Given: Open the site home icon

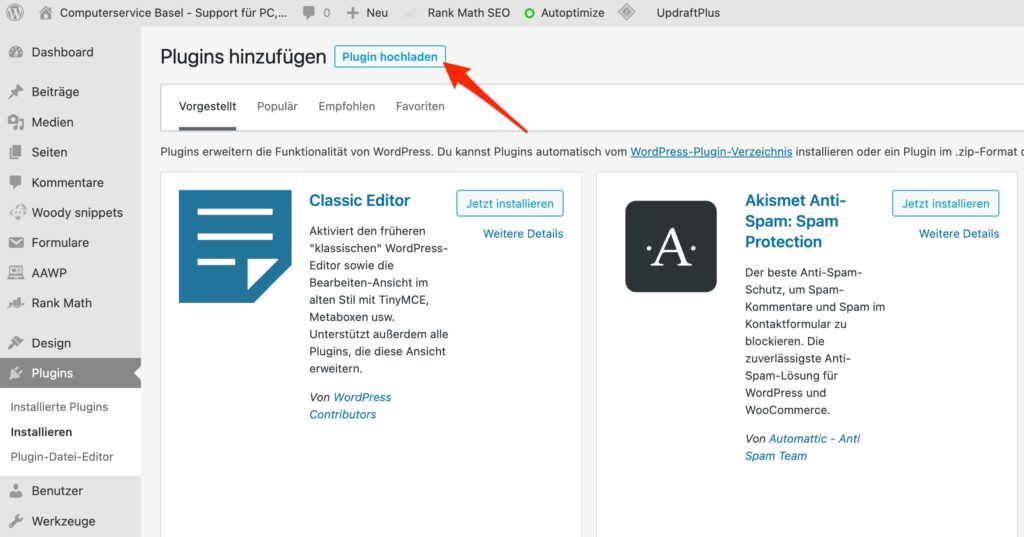Looking at the screenshot, I should tap(45, 12).
